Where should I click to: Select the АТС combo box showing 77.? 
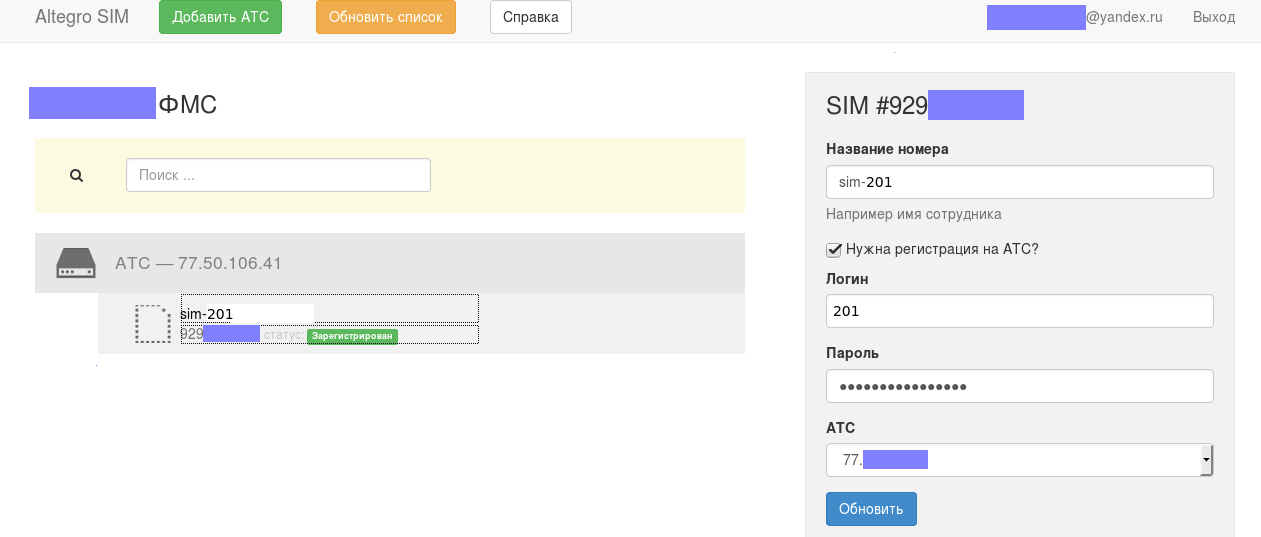(x=1019, y=460)
